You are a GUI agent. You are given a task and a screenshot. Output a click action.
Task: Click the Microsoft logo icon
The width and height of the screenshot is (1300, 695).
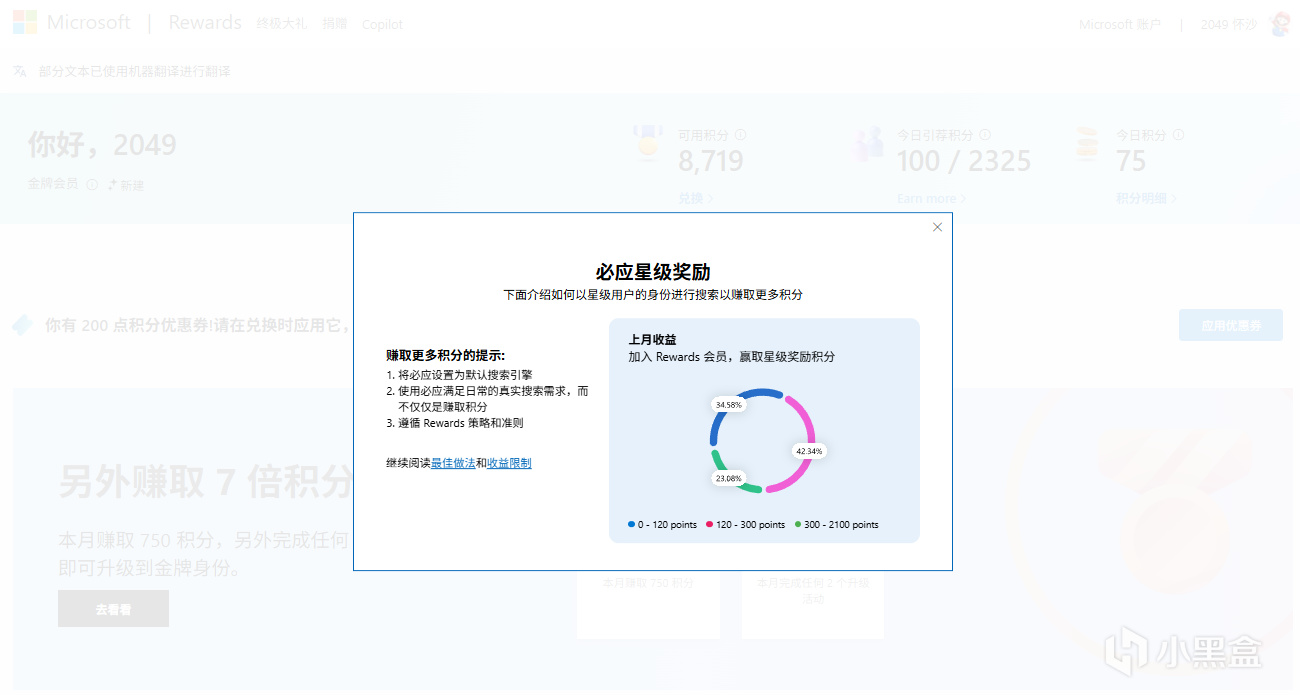[x=25, y=23]
